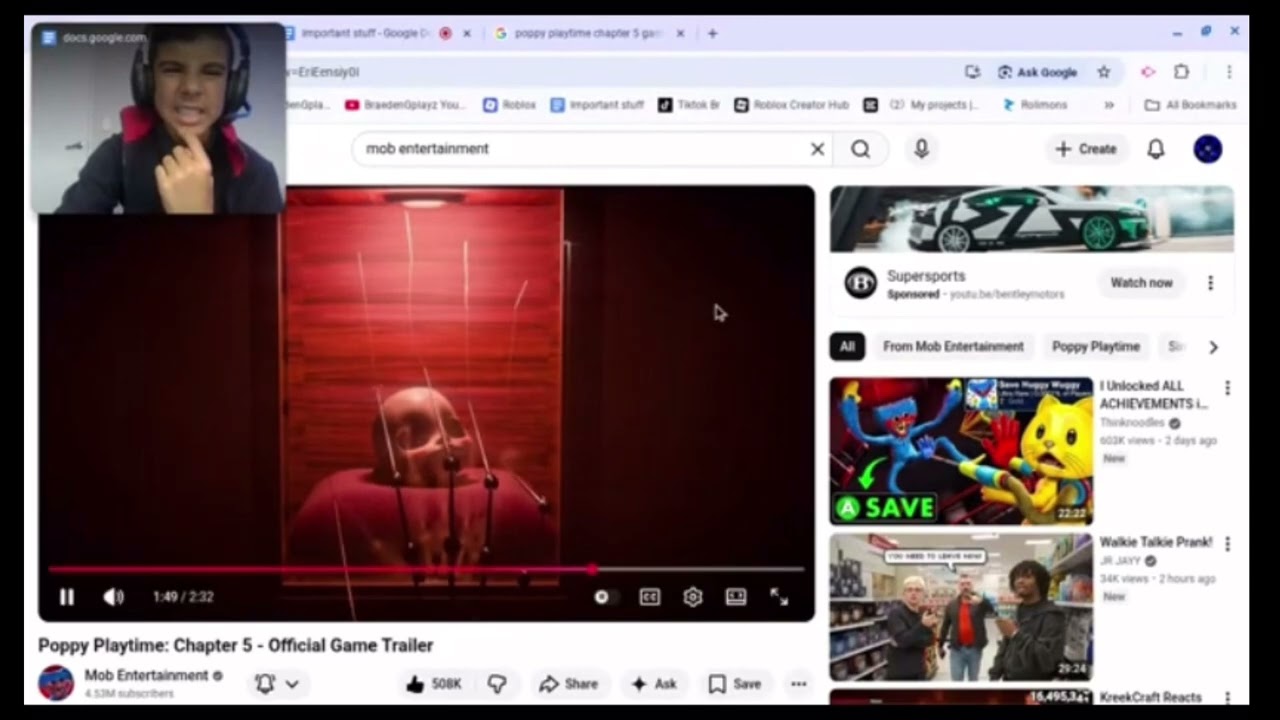Clear the search box with X

(817, 149)
